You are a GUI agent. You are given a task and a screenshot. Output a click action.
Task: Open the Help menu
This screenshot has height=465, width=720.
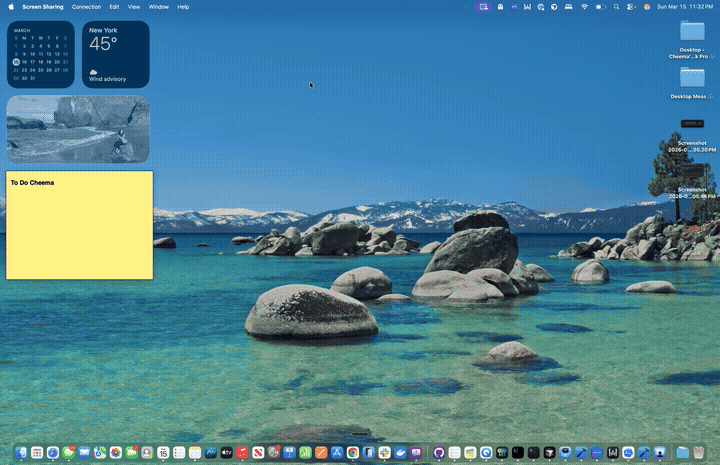183,7
